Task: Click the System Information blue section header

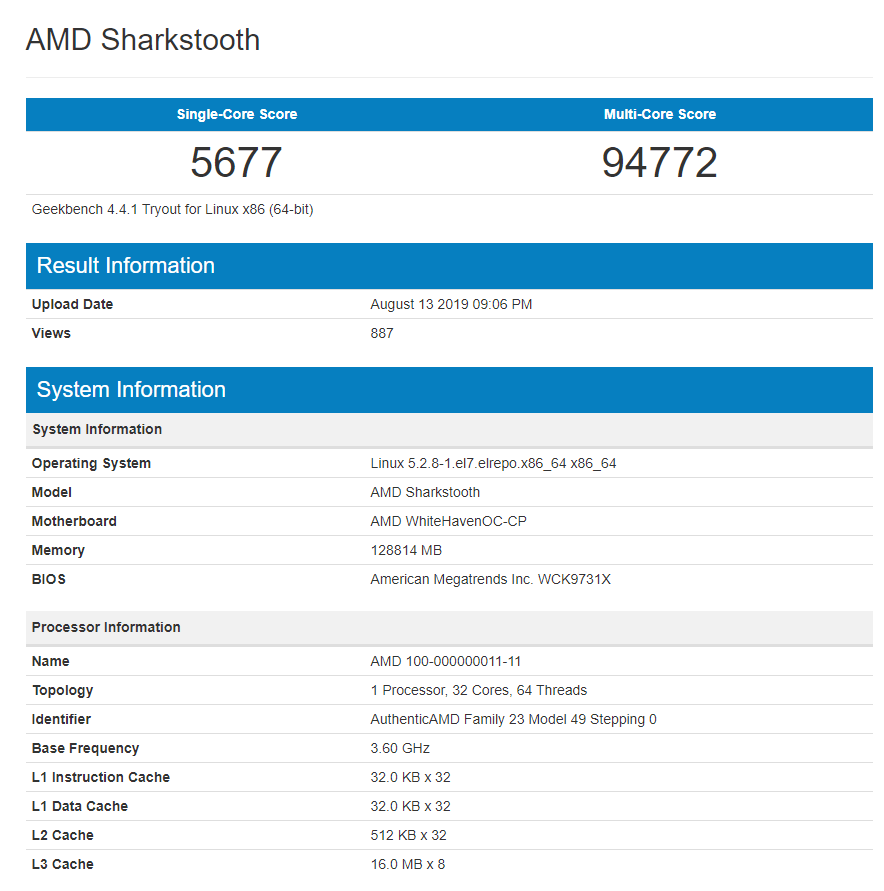Action: (x=131, y=390)
